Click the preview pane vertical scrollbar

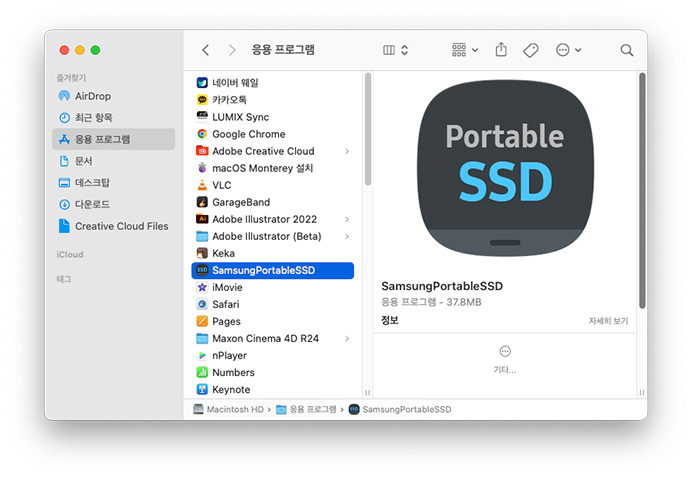click(x=642, y=191)
